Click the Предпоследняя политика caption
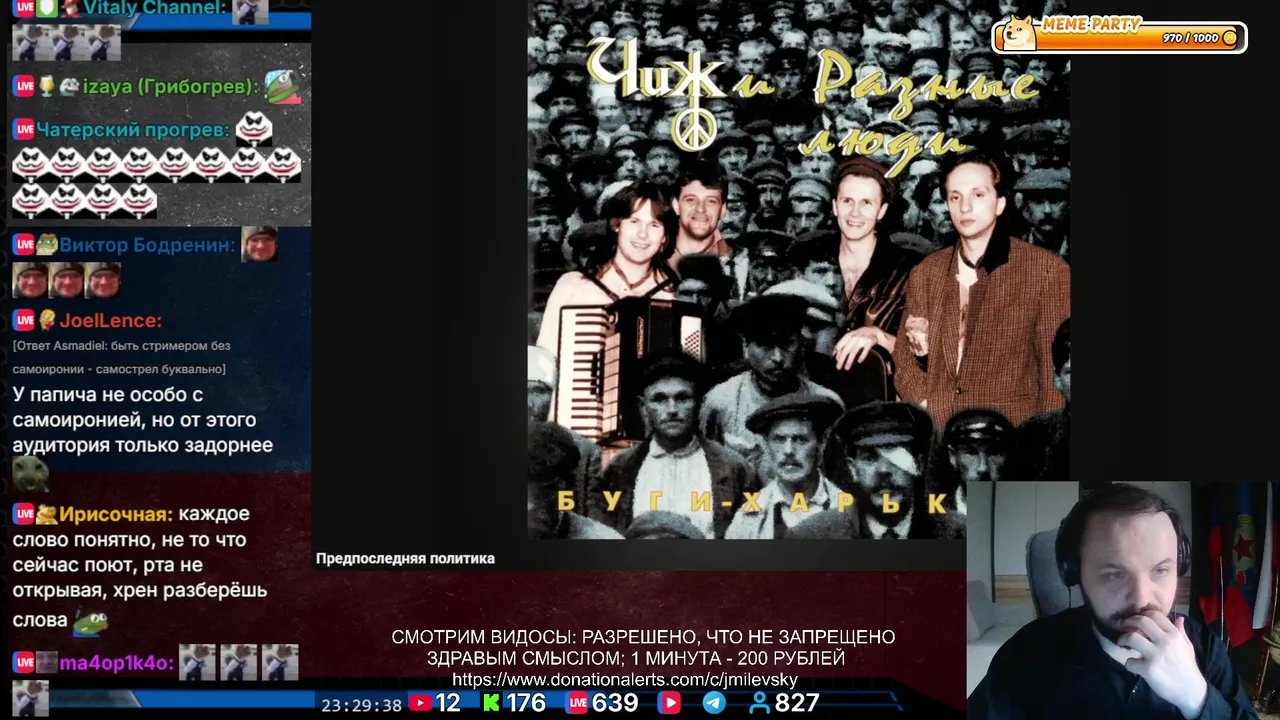The width and height of the screenshot is (1280, 720). 405,559
